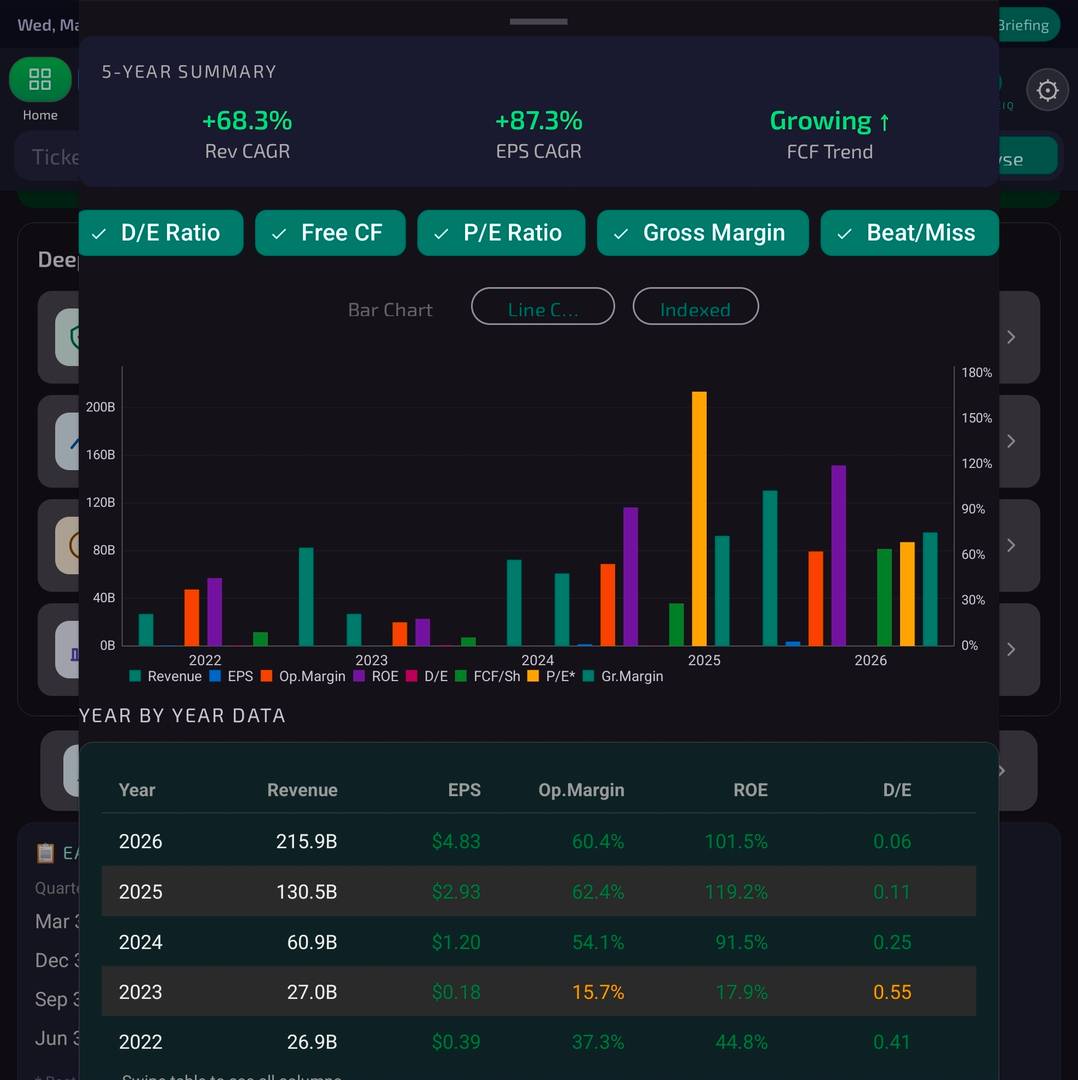The height and width of the screenshot is (1080, 1078).
Task: Toggle the D/E Ratio chip
Action: (161, 233)
